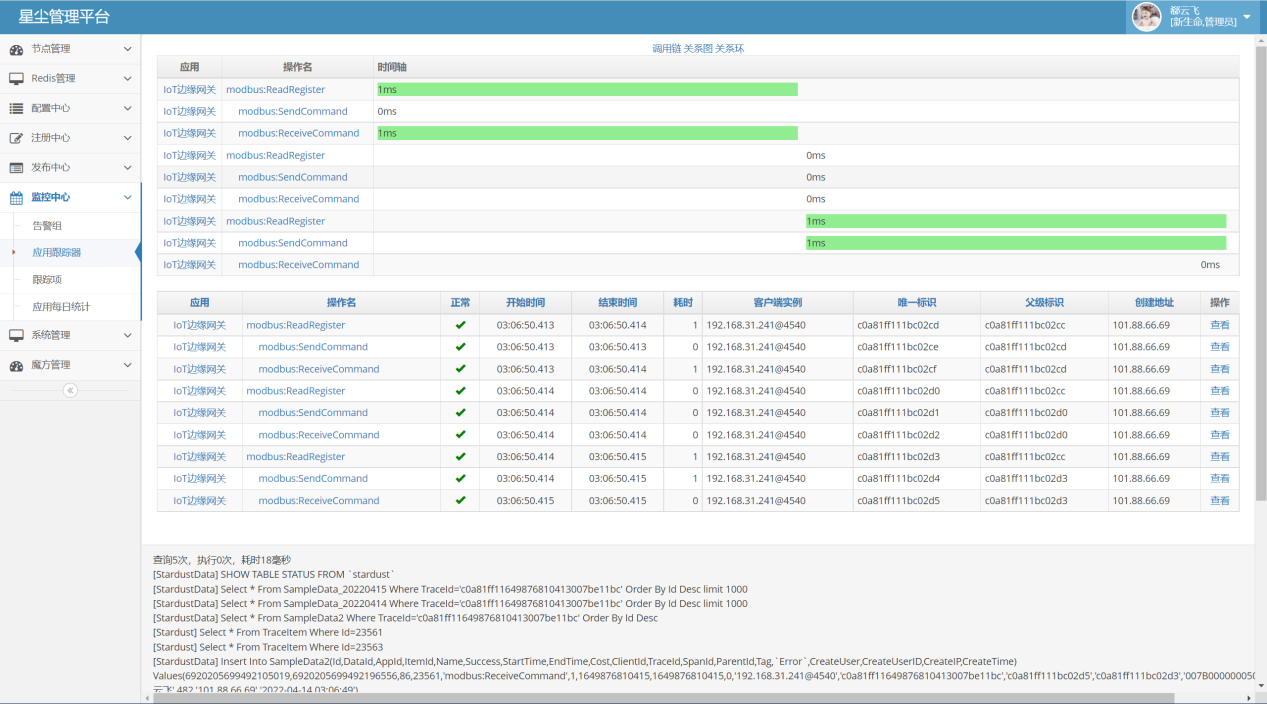
Task: Click the green check in row c0a81ff111bc02d5
Action: click(460, 501)
